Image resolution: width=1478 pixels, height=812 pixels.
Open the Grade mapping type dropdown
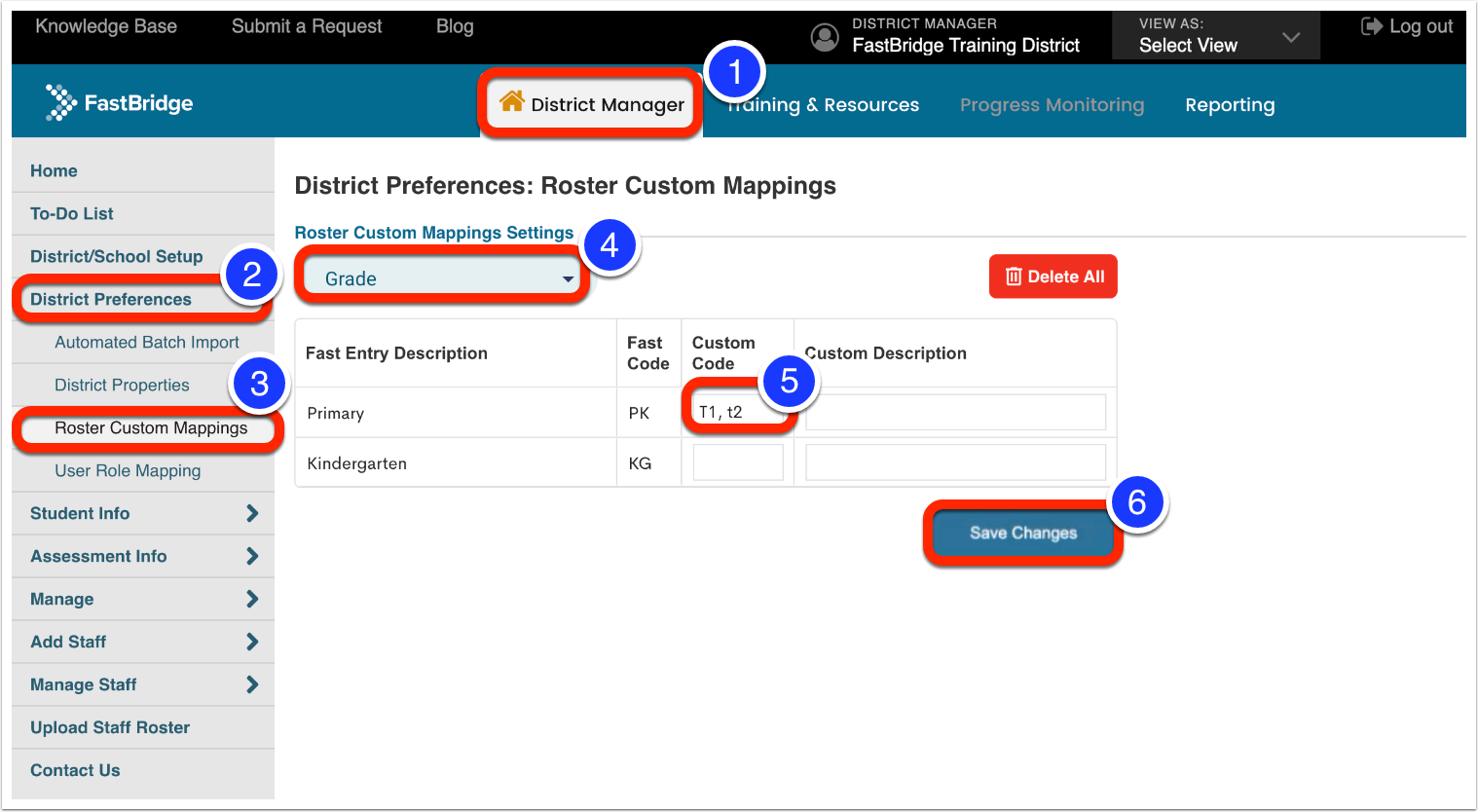pos(443,278)
